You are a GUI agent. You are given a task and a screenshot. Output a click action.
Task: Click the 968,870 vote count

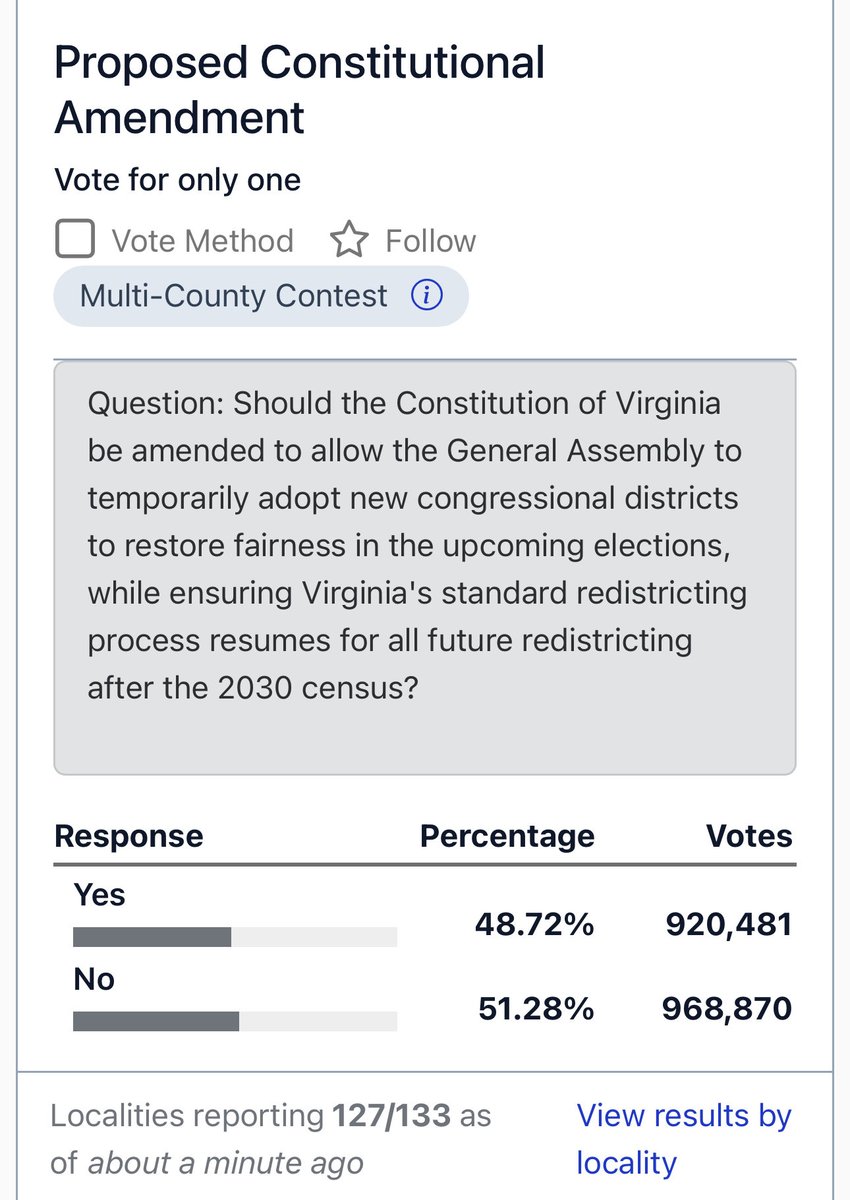tap(727, 1009)
